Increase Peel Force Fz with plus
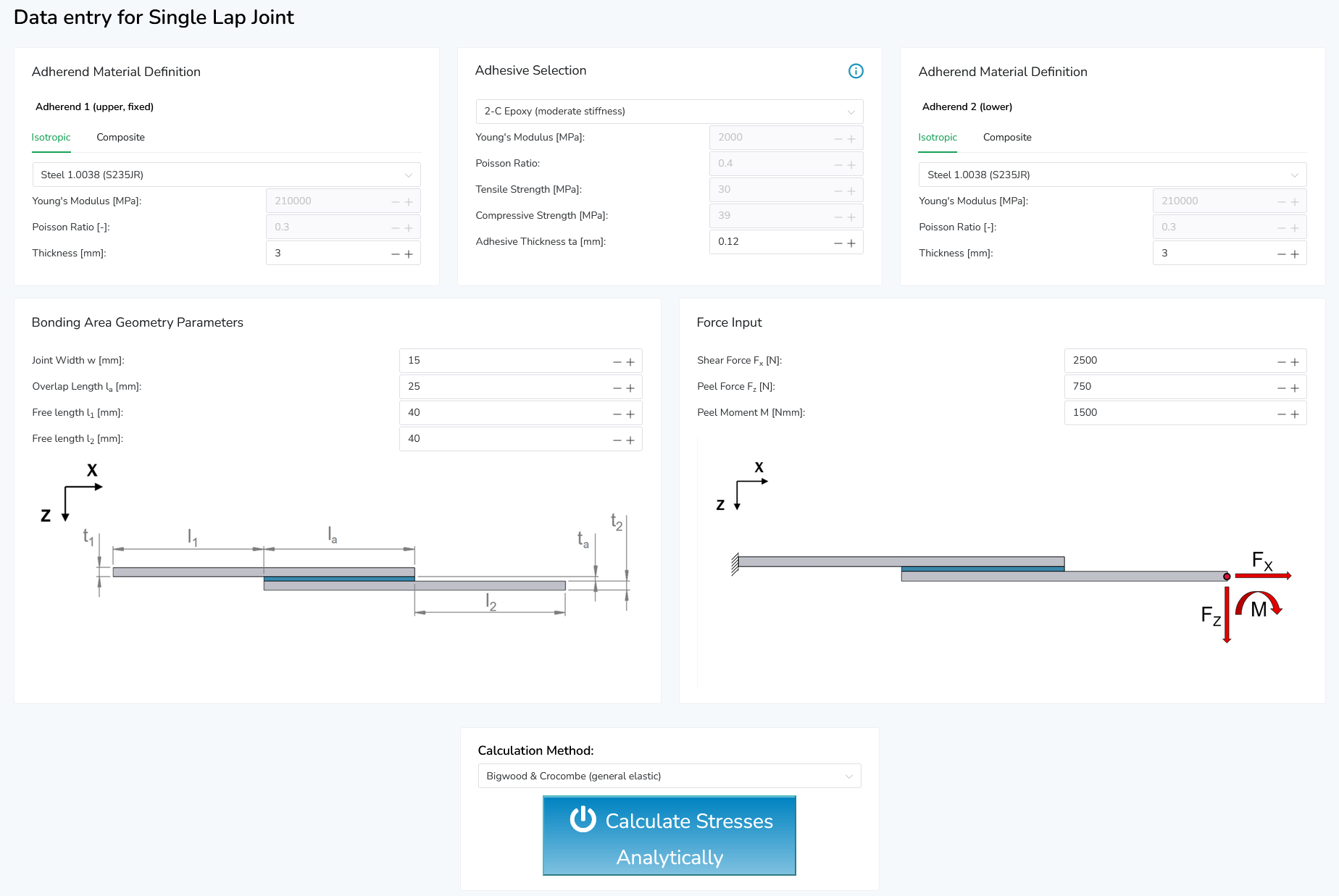 click(1295, 388)
